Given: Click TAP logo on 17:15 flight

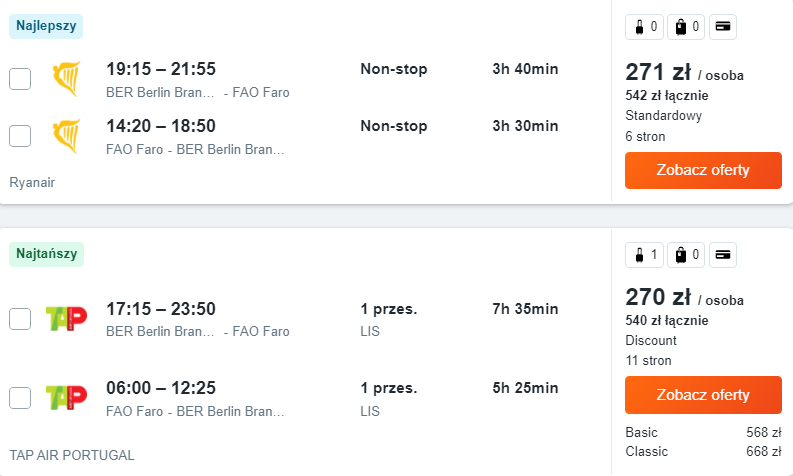Looking at the screenshot, I should coord(66,319).
